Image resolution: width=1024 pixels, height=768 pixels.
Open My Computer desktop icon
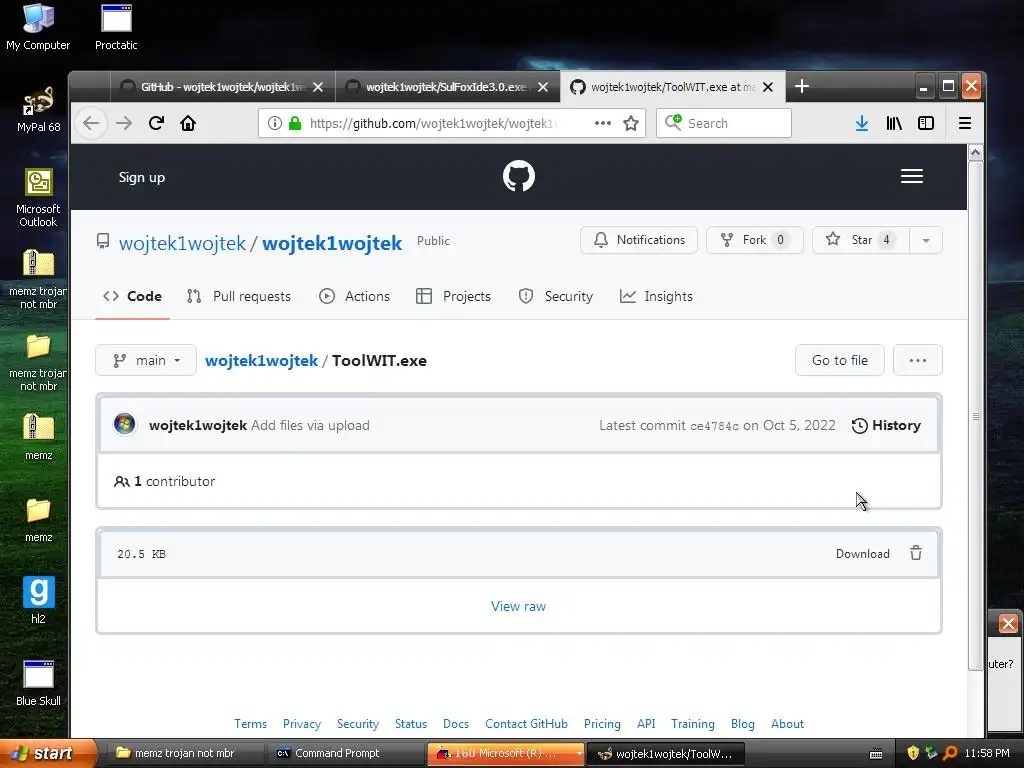[38, 27]
